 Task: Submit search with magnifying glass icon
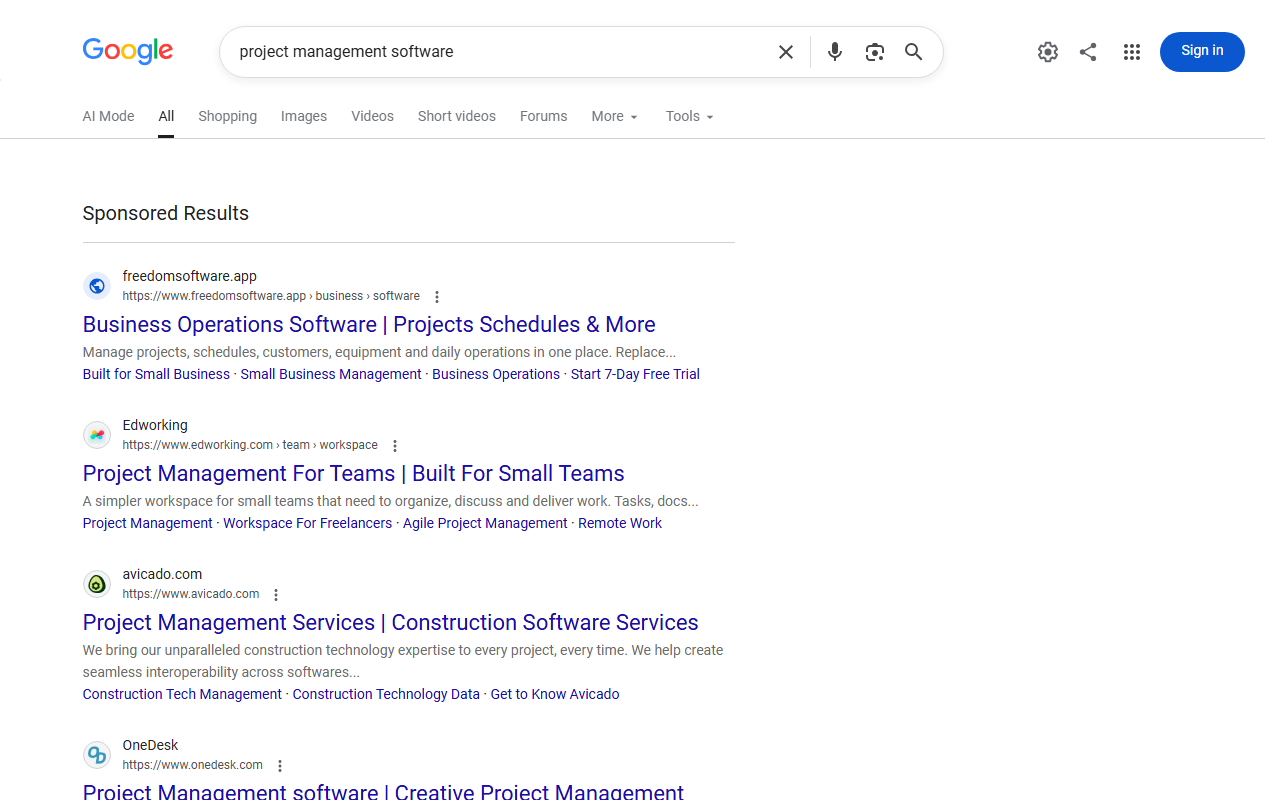(x=914, y=52)
